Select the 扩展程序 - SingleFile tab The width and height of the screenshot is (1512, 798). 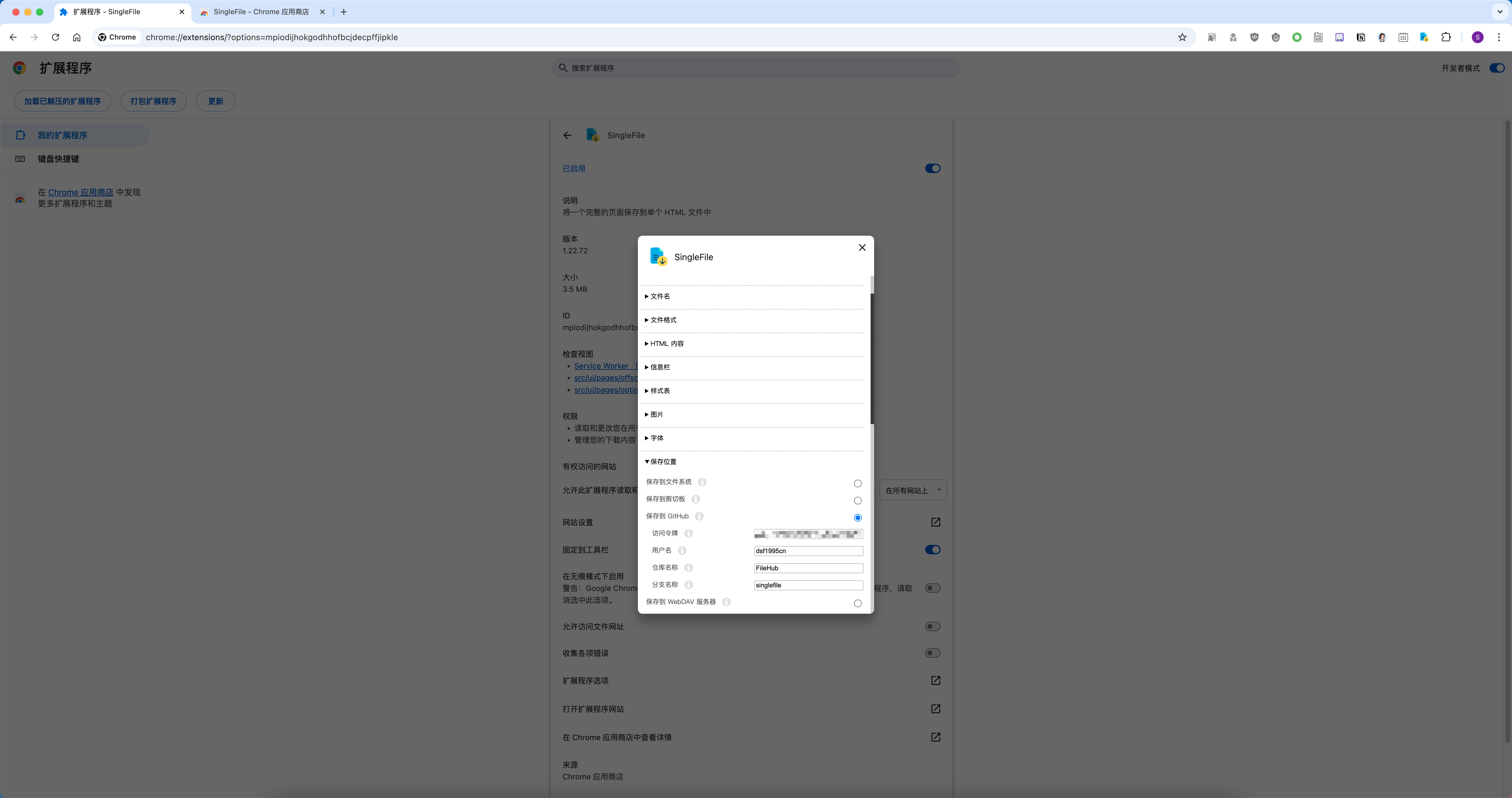click(122, 12)
